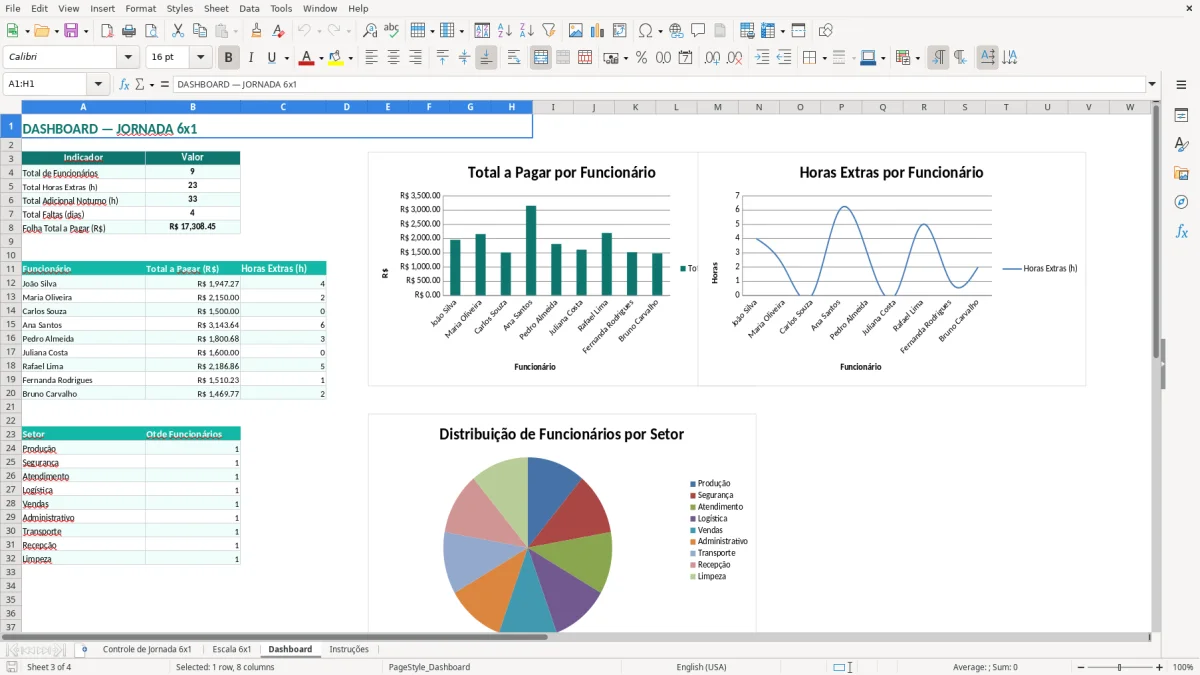This screenshot has height=675, width=1200.
Task: Export directly as PDF
Action: point(107,31)
